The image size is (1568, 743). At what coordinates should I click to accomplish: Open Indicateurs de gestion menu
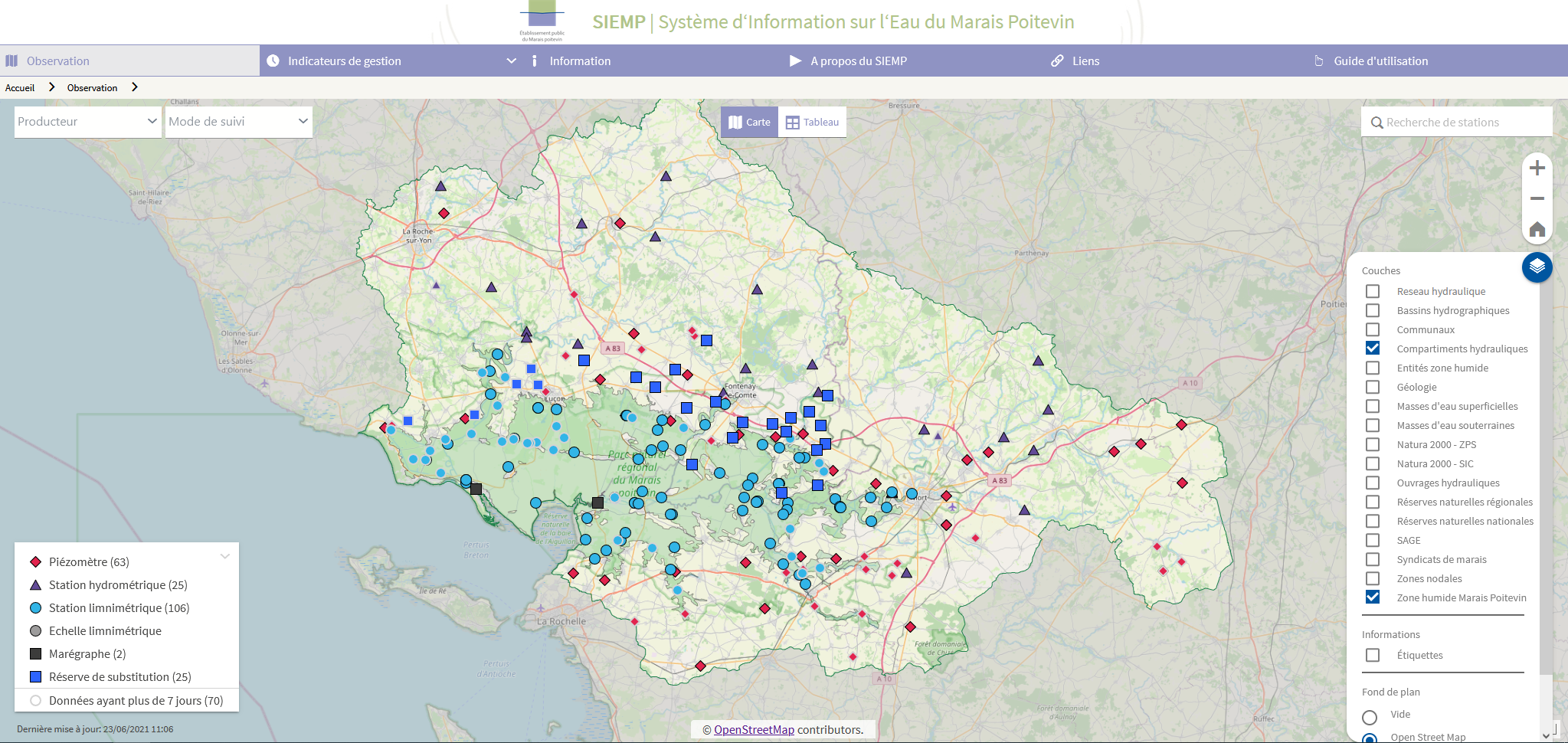point(391,61)
